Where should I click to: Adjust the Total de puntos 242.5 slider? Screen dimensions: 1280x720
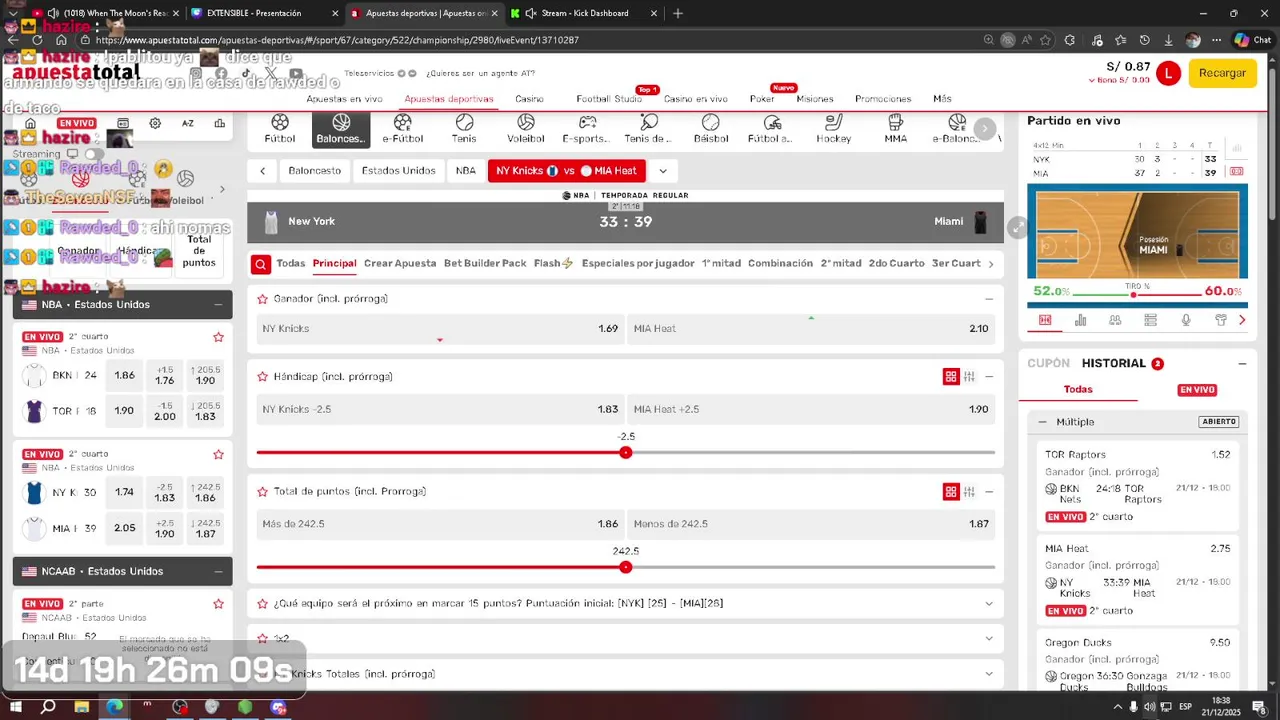click(626, 568)
